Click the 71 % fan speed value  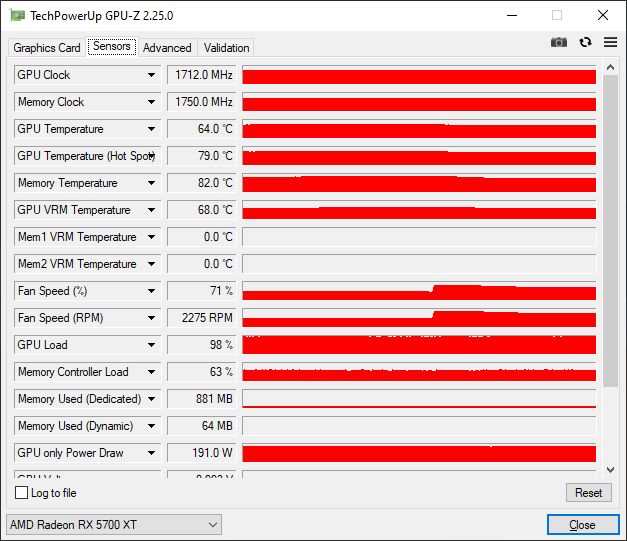202,291
